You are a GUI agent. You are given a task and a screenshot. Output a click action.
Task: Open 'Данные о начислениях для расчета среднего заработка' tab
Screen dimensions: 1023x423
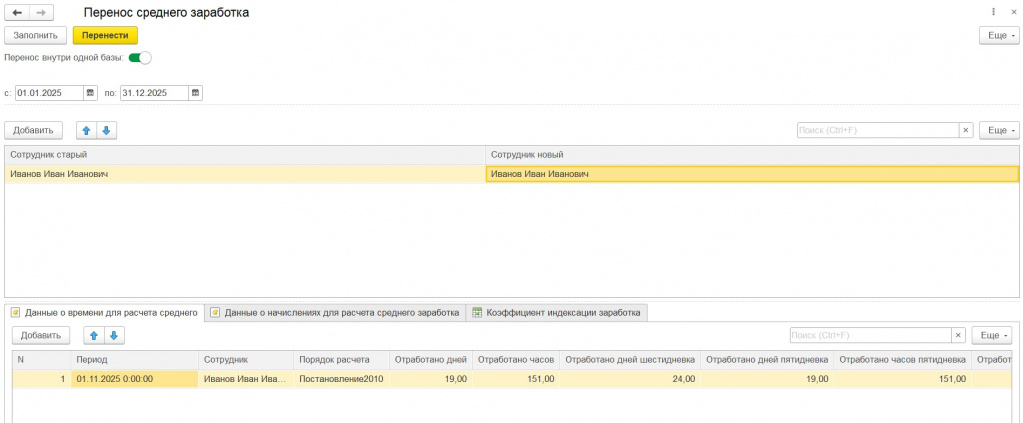(x=335, y=313)
